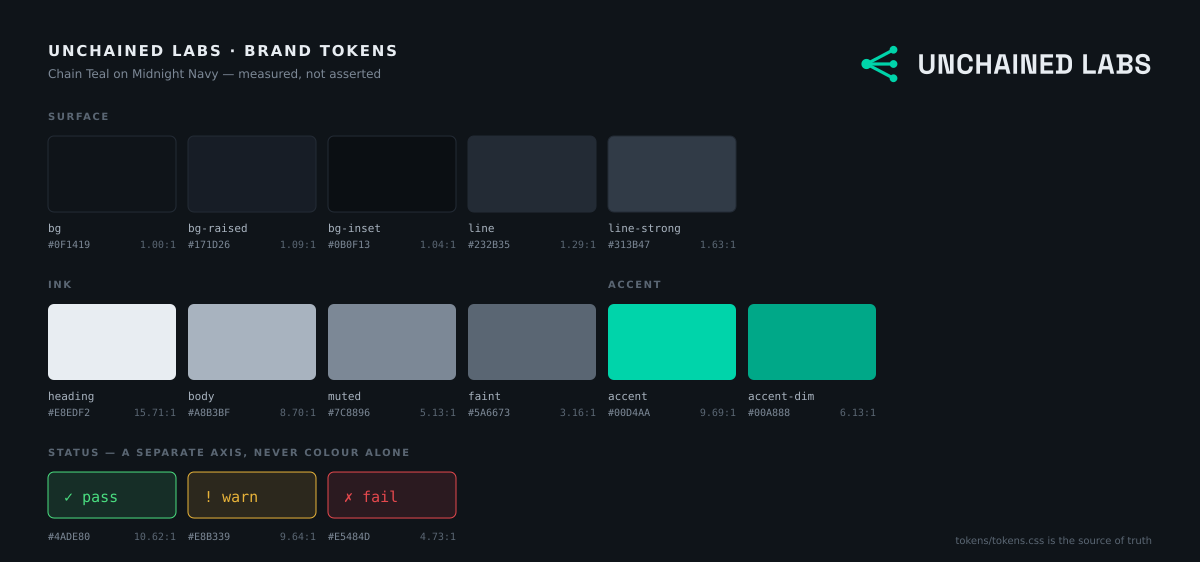Click the contrast ratio 9.69:1
Viewport: 1200px width, 562px height.
(718, 413)
